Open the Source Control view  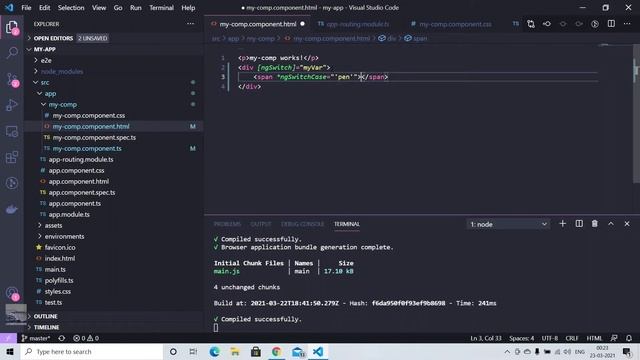pyautogui.click(x=12, y=79)
